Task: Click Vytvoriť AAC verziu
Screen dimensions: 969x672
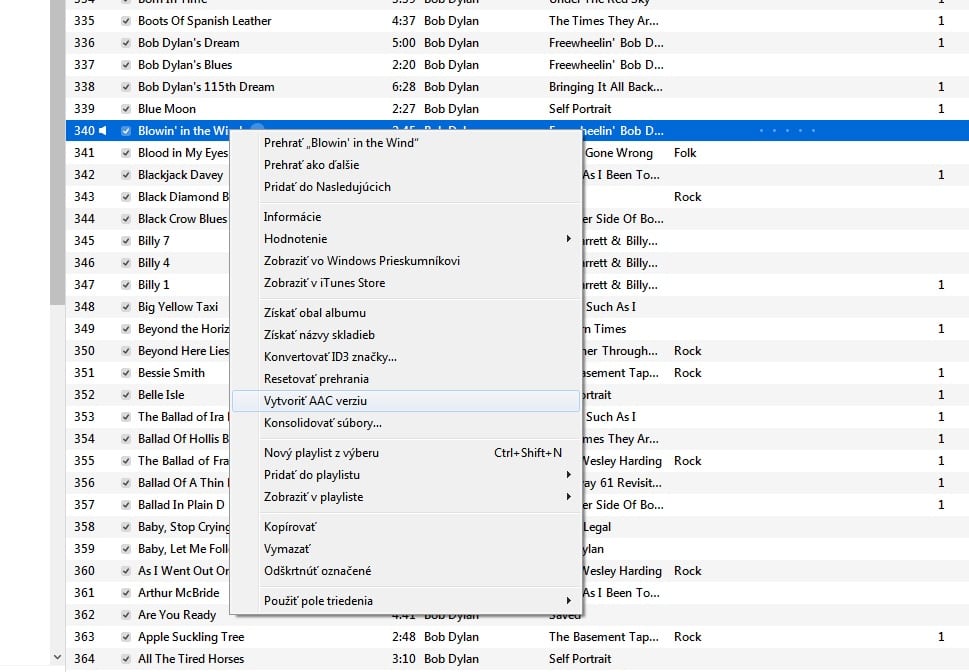Action: [x=405, y=401]
